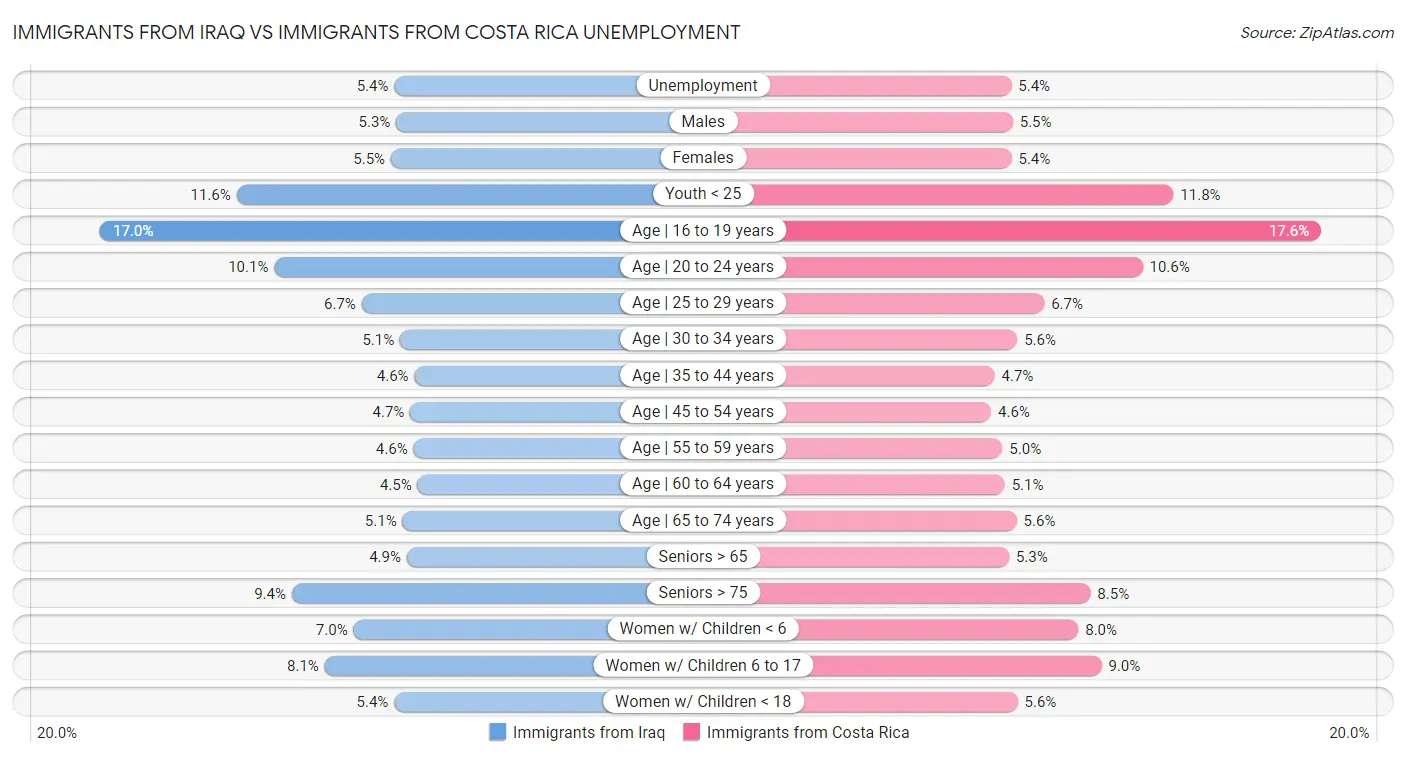Click the 17.6% pink Costa Rica bar
Screen dimensions: 1406x757
point(1050,231)
